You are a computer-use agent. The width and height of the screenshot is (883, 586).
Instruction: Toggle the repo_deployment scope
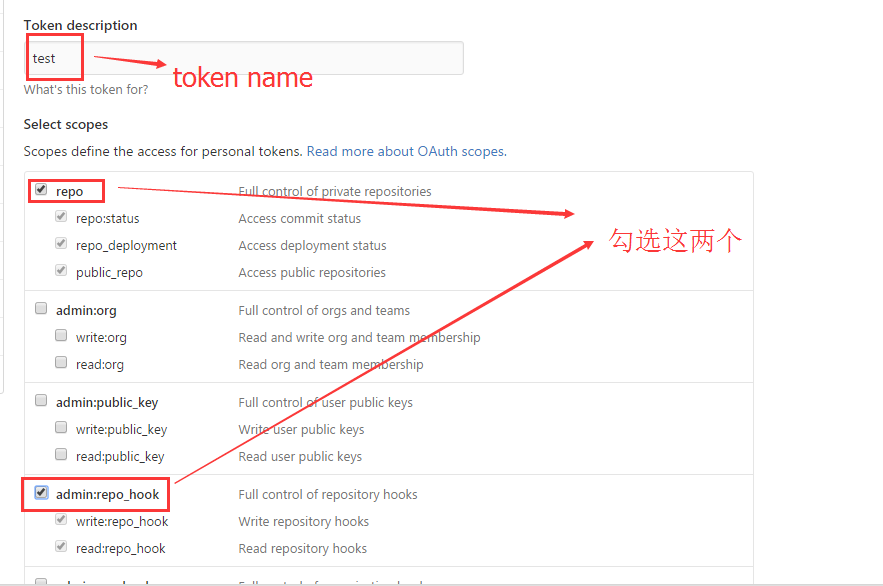pos(61,242)
